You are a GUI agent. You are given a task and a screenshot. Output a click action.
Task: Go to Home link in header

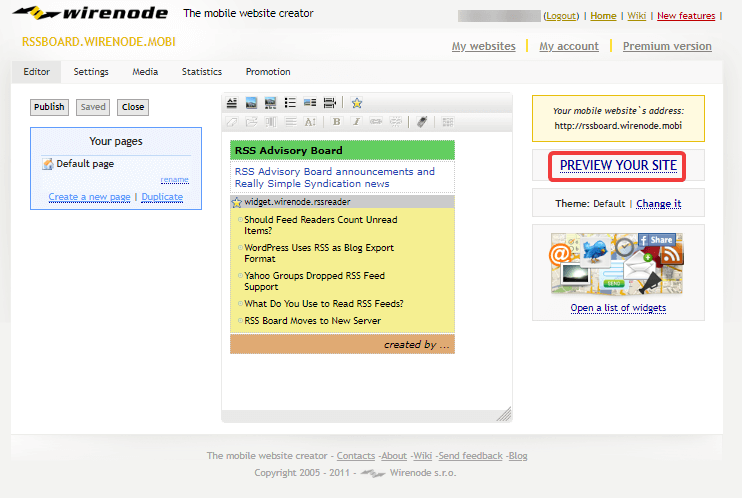point(603,16)
